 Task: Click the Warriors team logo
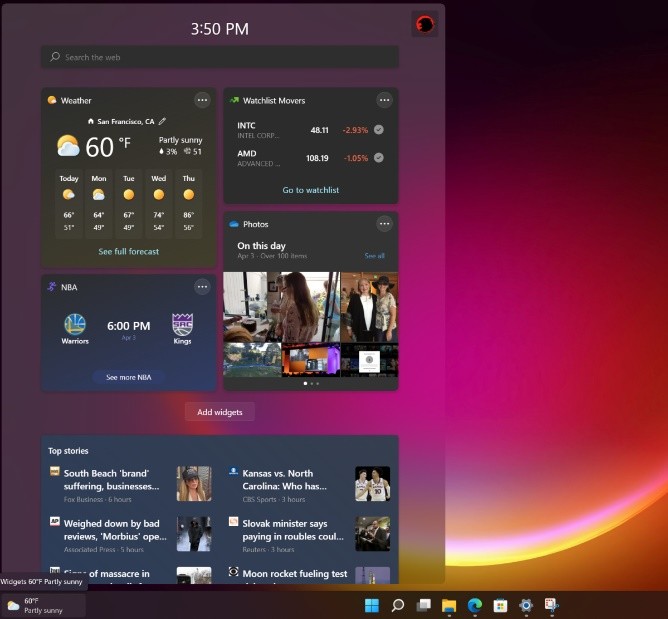[x=75, y=324]
